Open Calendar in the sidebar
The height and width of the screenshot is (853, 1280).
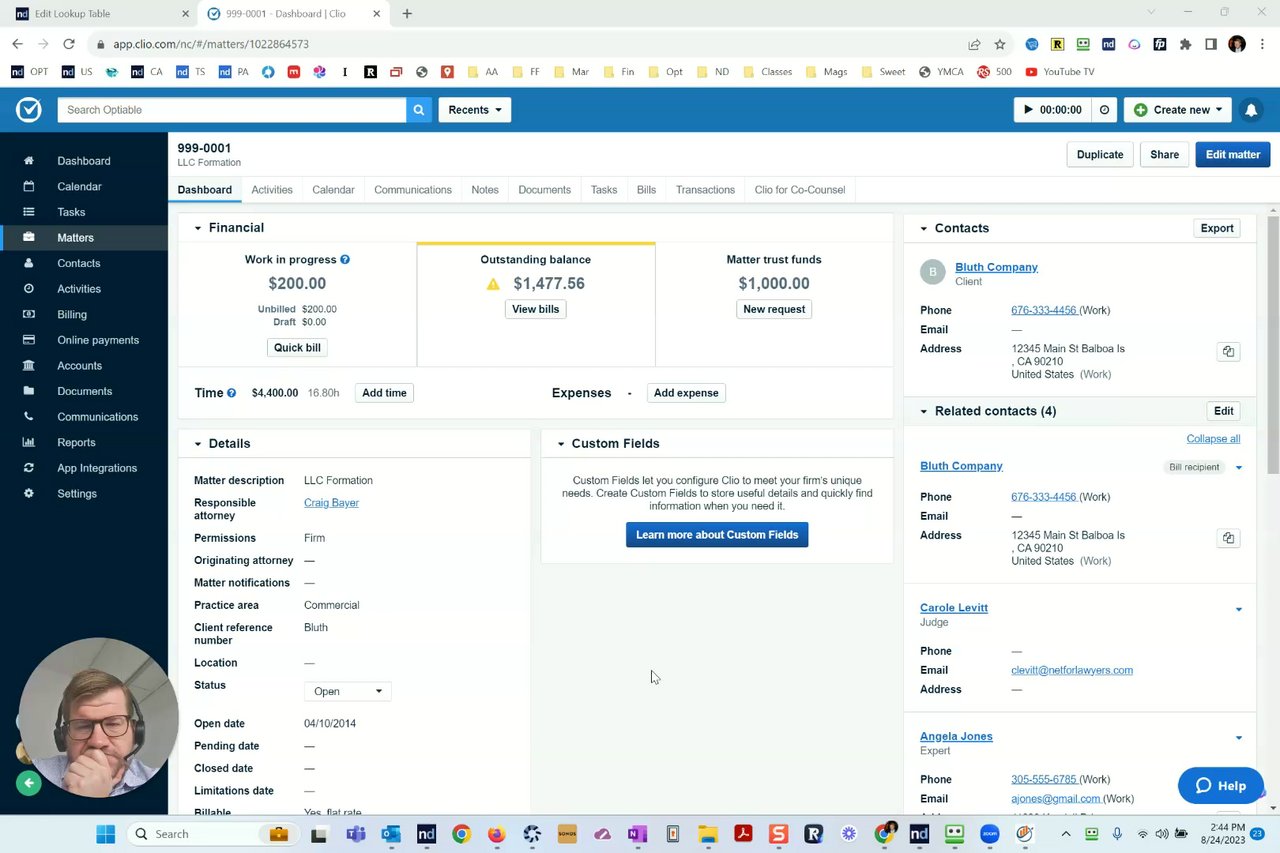coord(84,187)
